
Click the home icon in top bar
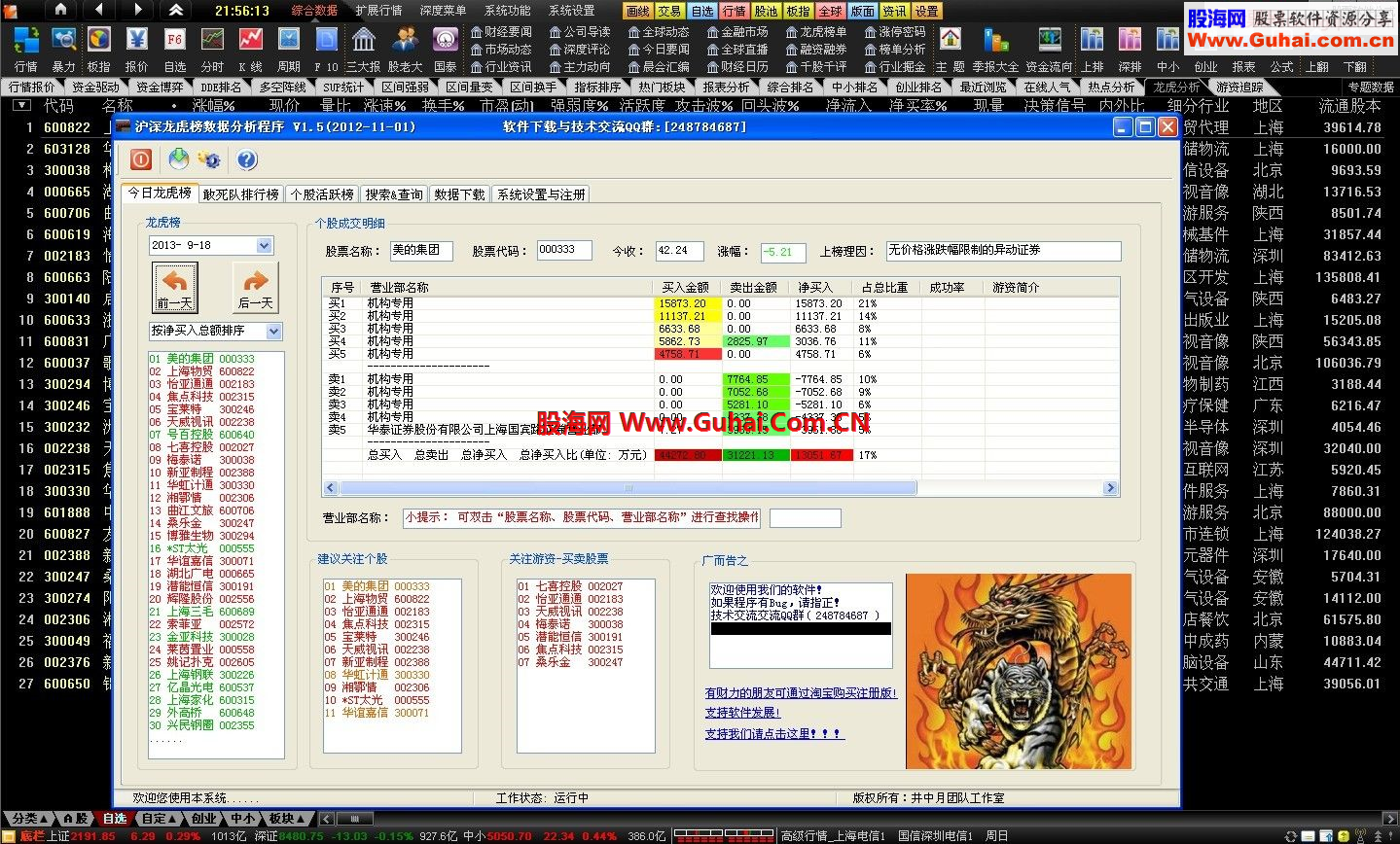[x=60, y=10]
